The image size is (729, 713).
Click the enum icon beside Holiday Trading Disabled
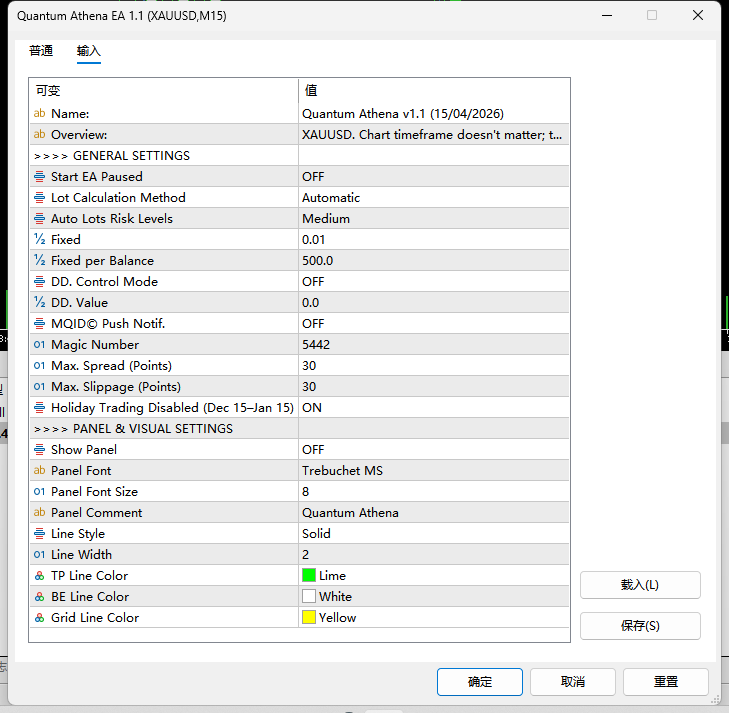tap(40, 408)
